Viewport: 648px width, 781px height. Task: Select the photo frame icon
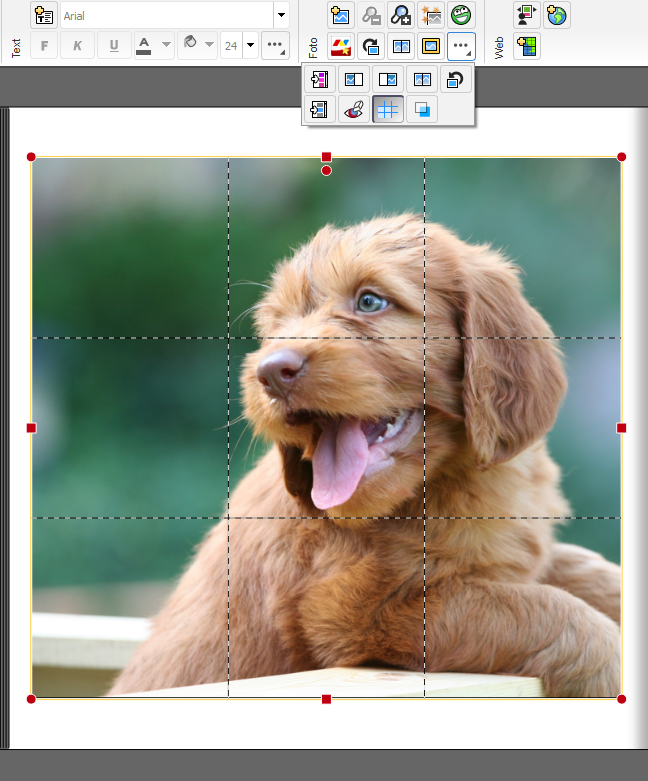click(431, 46)
